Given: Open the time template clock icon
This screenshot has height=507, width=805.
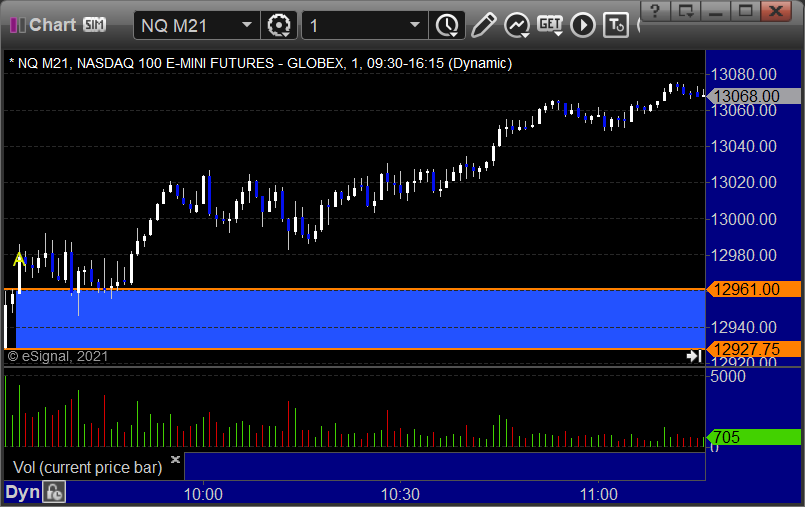Looking at the screenshot, I should pyautogui.click(x=447, y=25).
